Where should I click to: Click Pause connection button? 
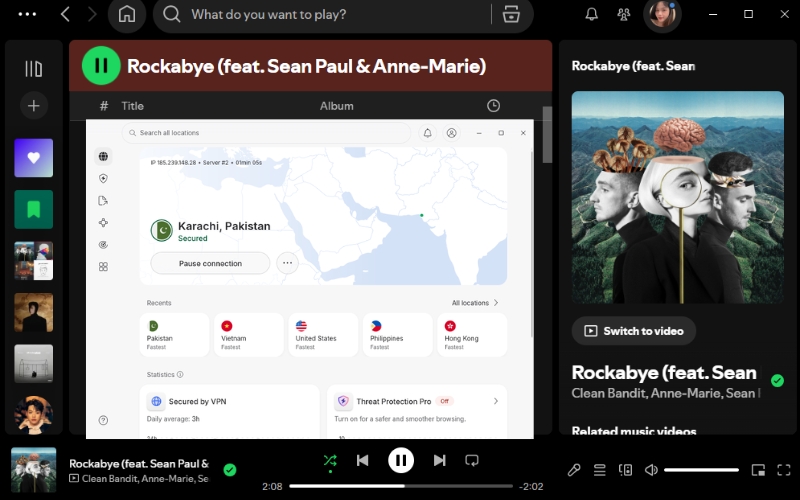point(210,263)
